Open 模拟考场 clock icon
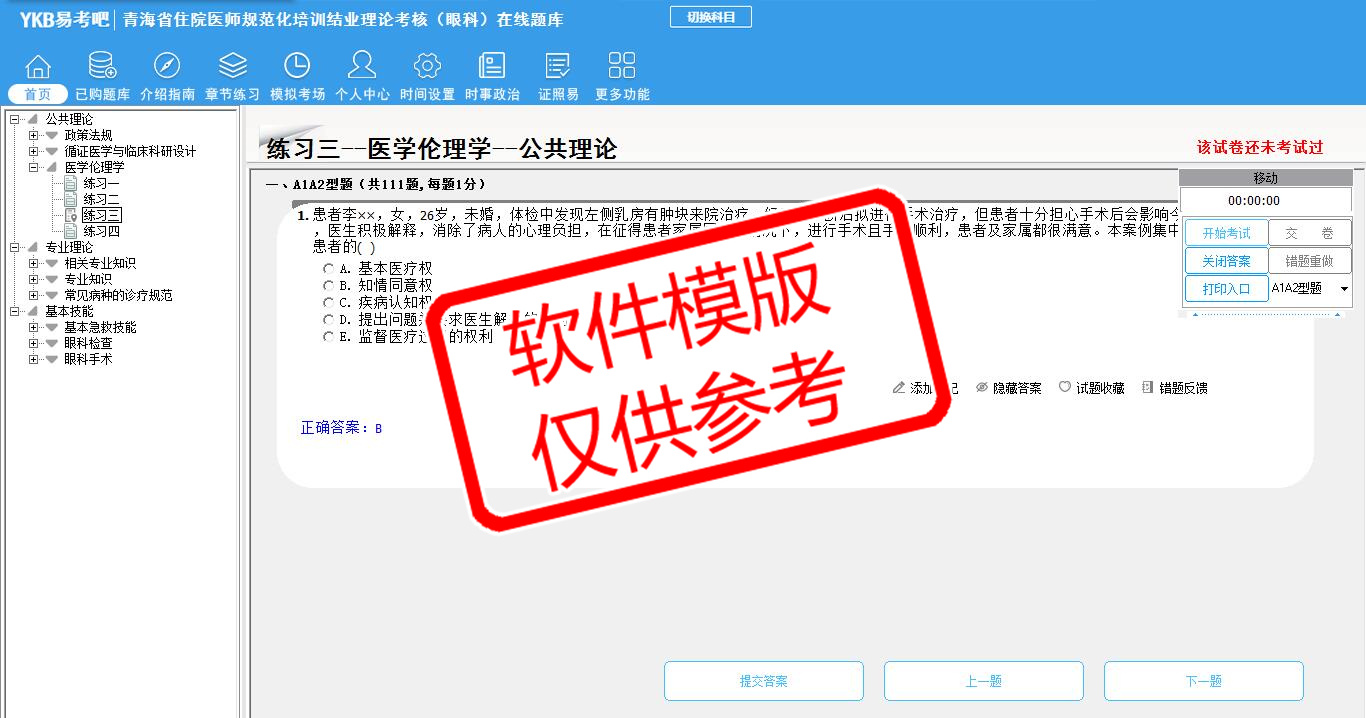Screen dimensions: 1366x718 point(297,67)
